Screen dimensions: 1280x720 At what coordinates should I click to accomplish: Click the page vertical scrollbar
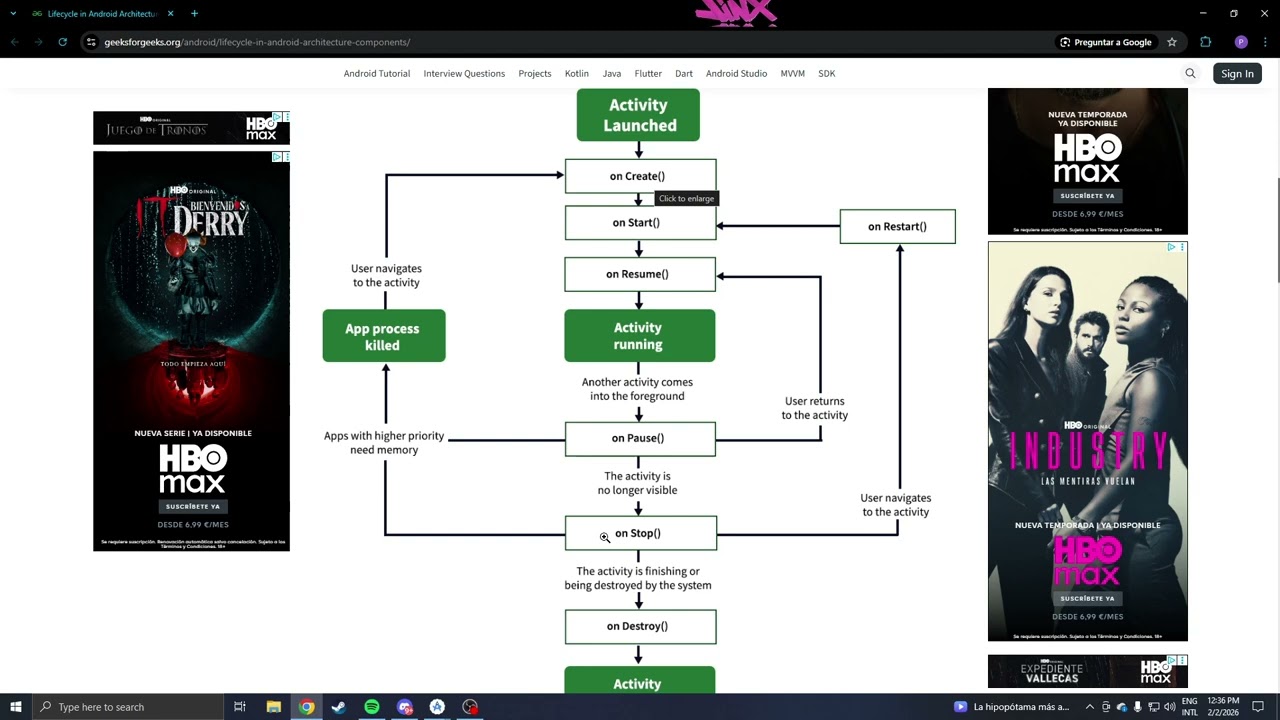click(1277, 230)
